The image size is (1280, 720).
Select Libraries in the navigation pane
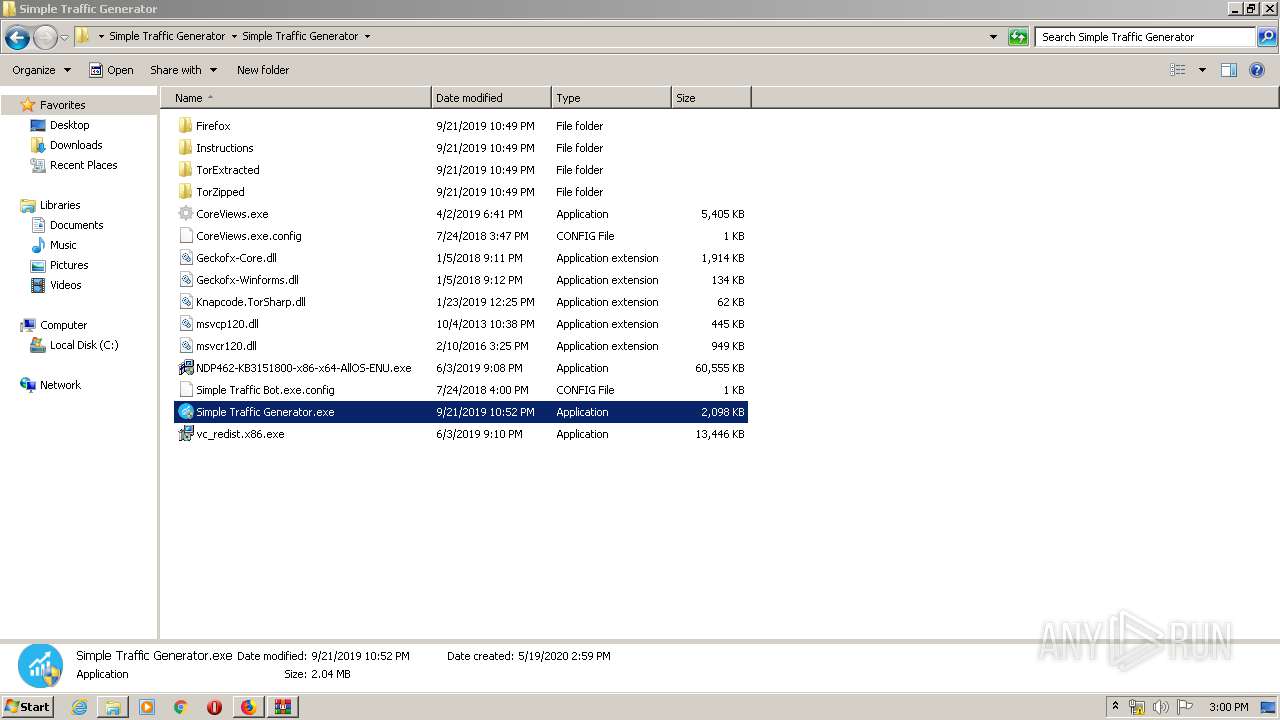click(x=60, y=205)
